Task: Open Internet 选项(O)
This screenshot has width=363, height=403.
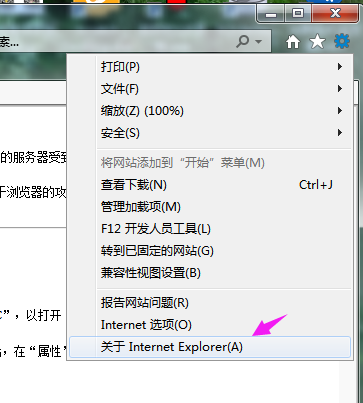Action: pyautogui.click(x=210, y=325)
